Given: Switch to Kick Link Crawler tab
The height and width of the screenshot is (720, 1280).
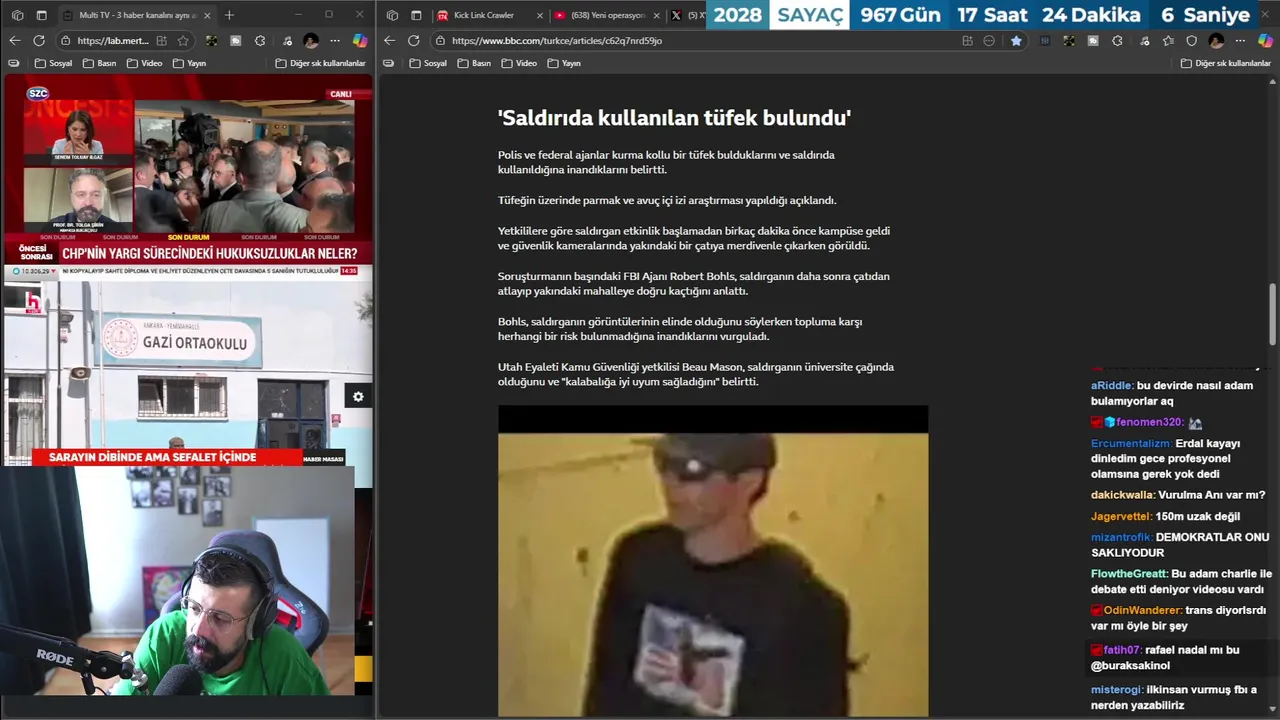Looking at the screenshot, I should [x=490, y=15].
